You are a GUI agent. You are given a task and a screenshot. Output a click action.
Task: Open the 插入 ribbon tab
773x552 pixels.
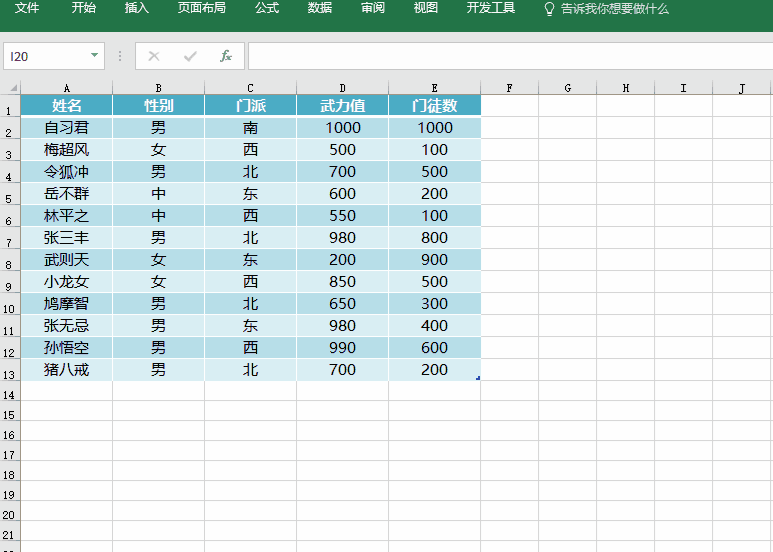137,8
